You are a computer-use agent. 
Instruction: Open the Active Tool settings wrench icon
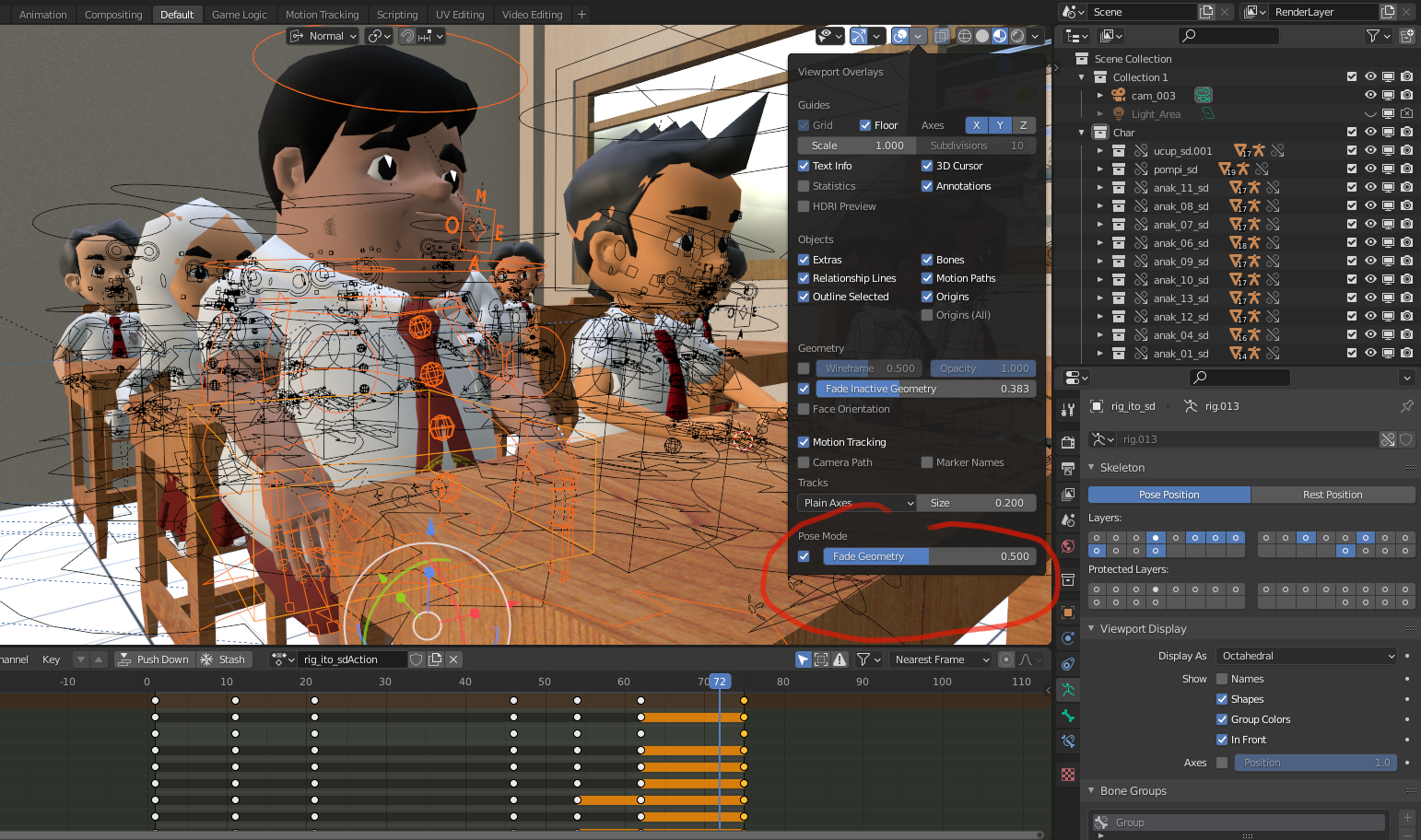pyautogui.click(x=1068, y=410)
